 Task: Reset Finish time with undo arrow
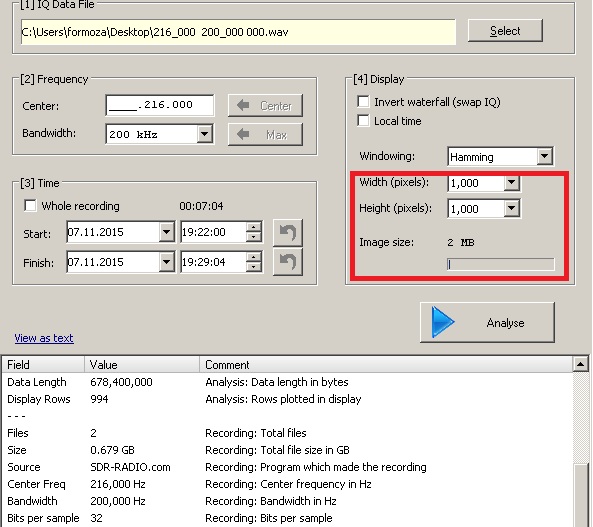click(x=288, y=261)
